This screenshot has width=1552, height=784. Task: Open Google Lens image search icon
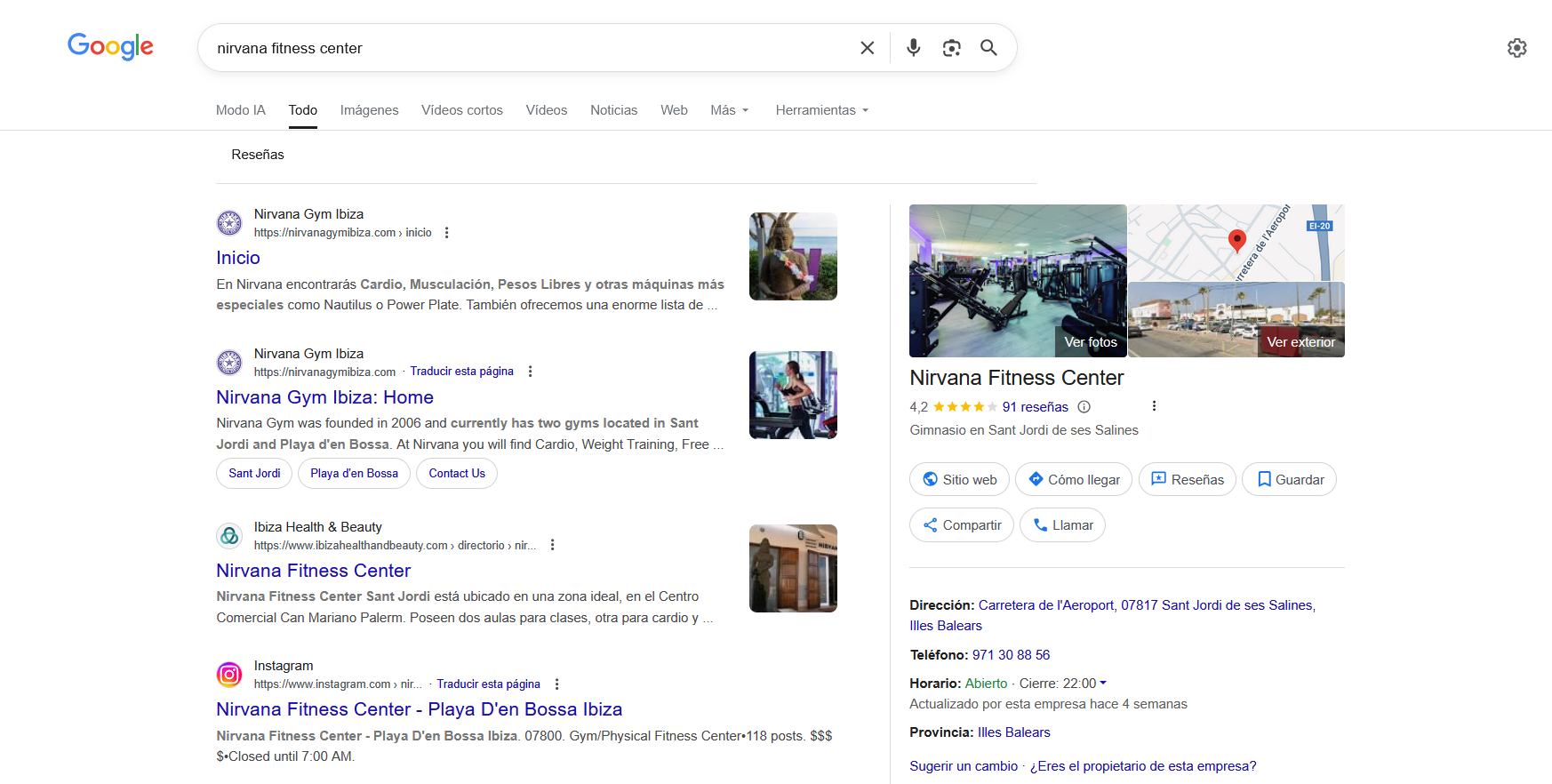pos(951,48)
